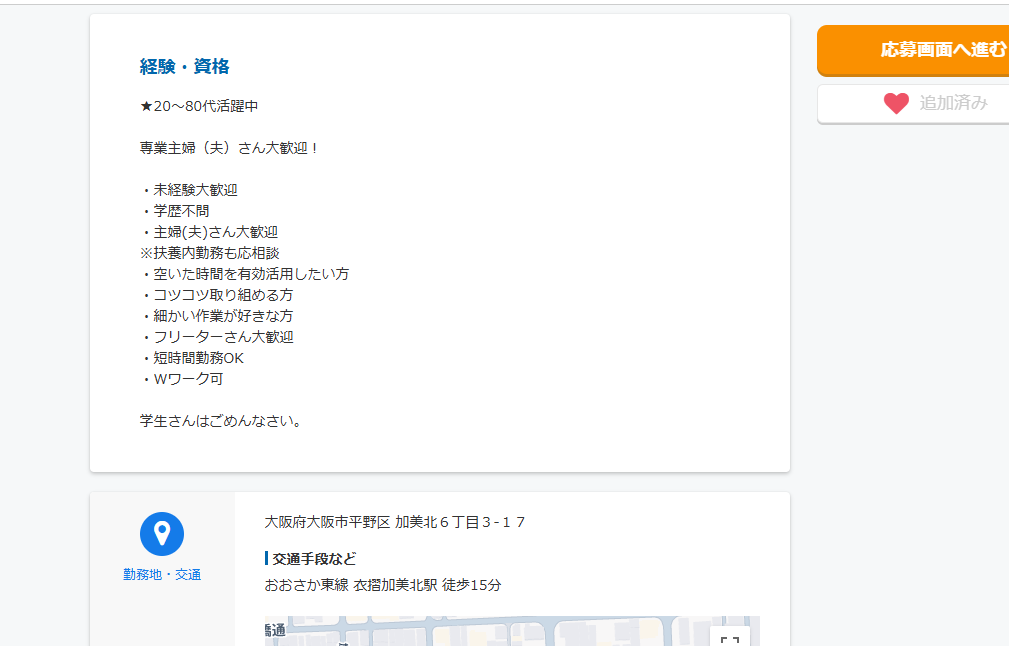Click the 学生さんはごめんなさい。 text
The width and height of the screenshot is (1009, 646).
pyautogui.click(x=222, y=421)
